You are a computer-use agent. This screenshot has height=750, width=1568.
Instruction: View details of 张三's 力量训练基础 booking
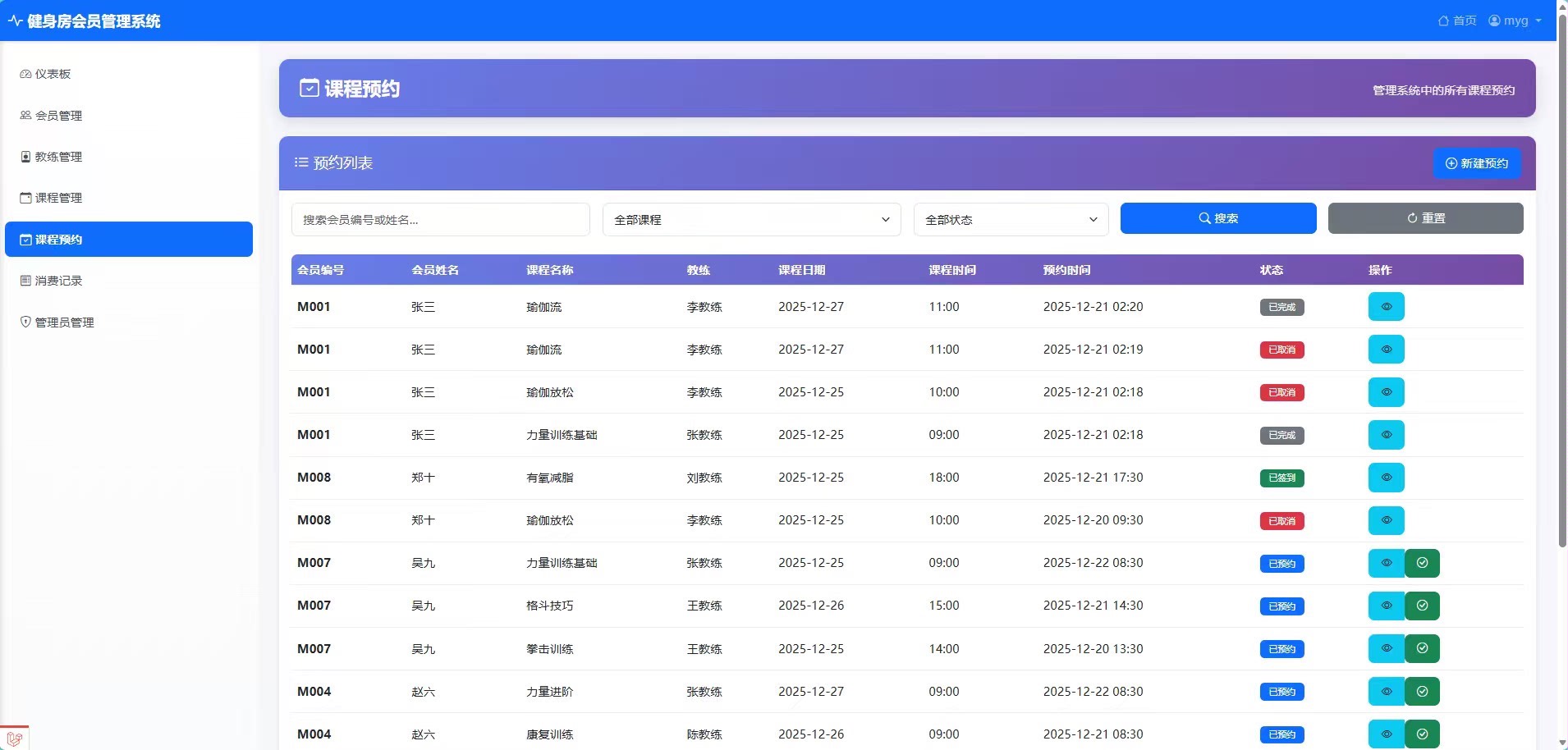[x=1386, y=435]
